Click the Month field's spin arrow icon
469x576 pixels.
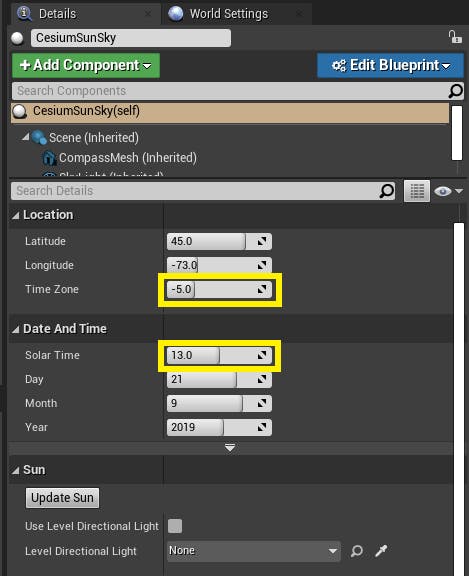click(261, 403)
